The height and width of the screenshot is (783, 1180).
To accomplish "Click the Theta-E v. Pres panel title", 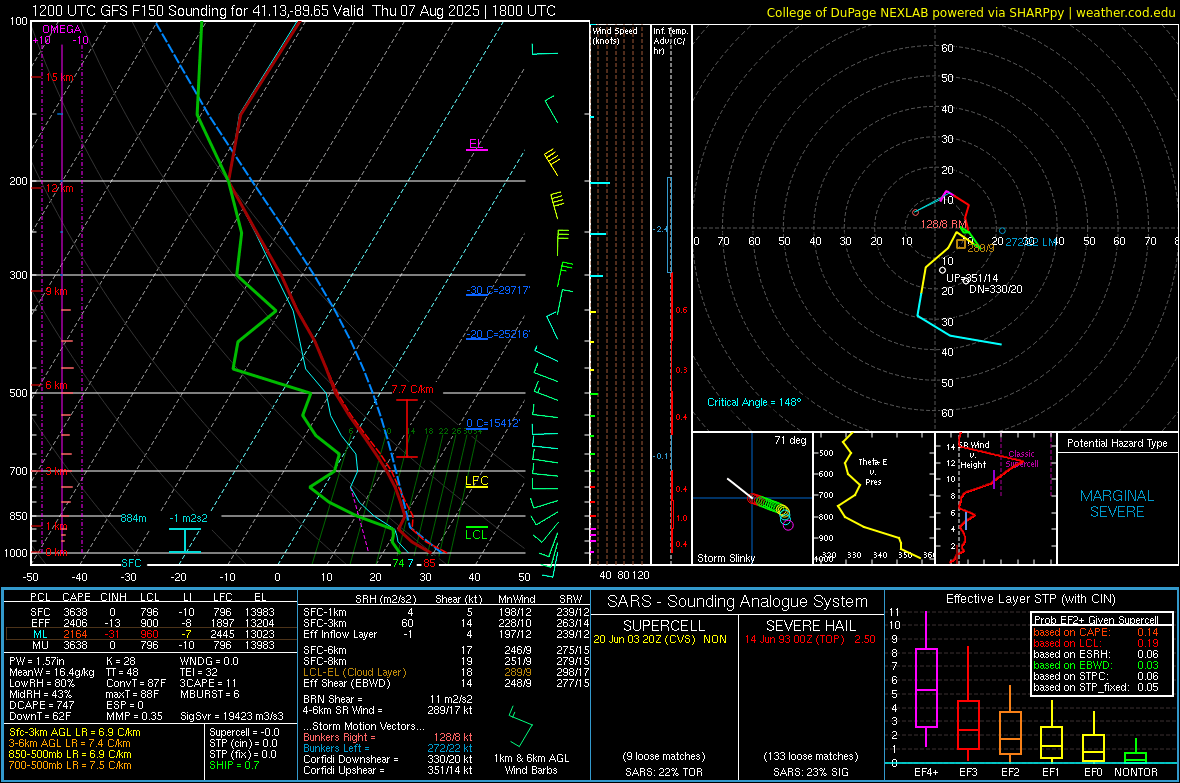I will [872, 471].
